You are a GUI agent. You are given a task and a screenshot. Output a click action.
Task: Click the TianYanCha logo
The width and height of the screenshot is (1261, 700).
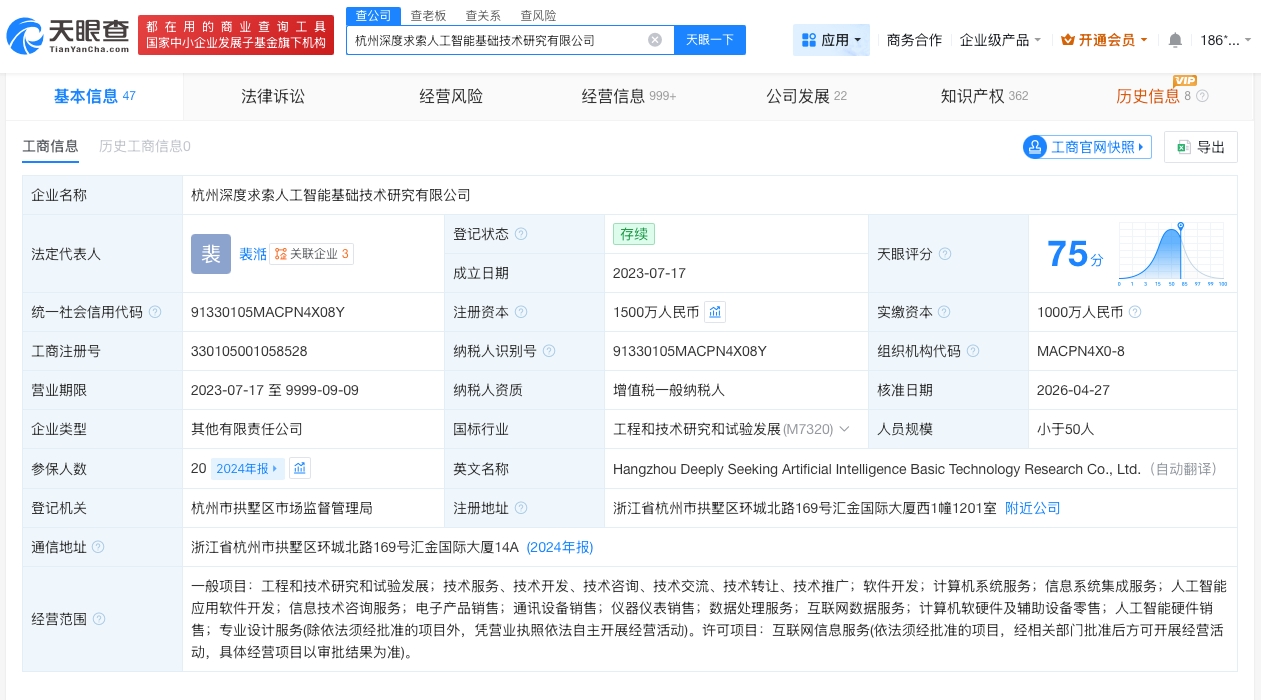(68, 35)
